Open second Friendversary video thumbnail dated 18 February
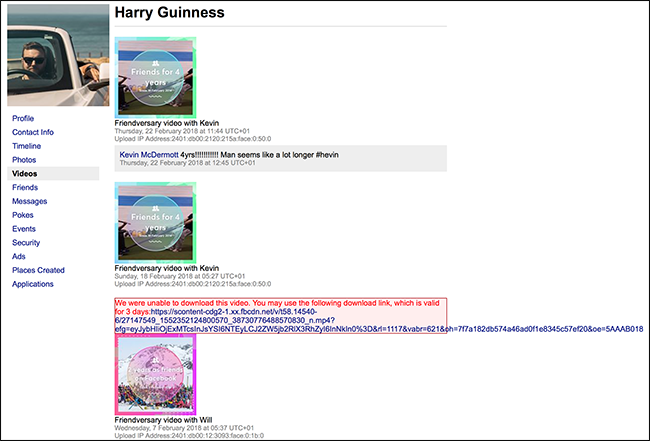650x441 pixels. point(155,223)
